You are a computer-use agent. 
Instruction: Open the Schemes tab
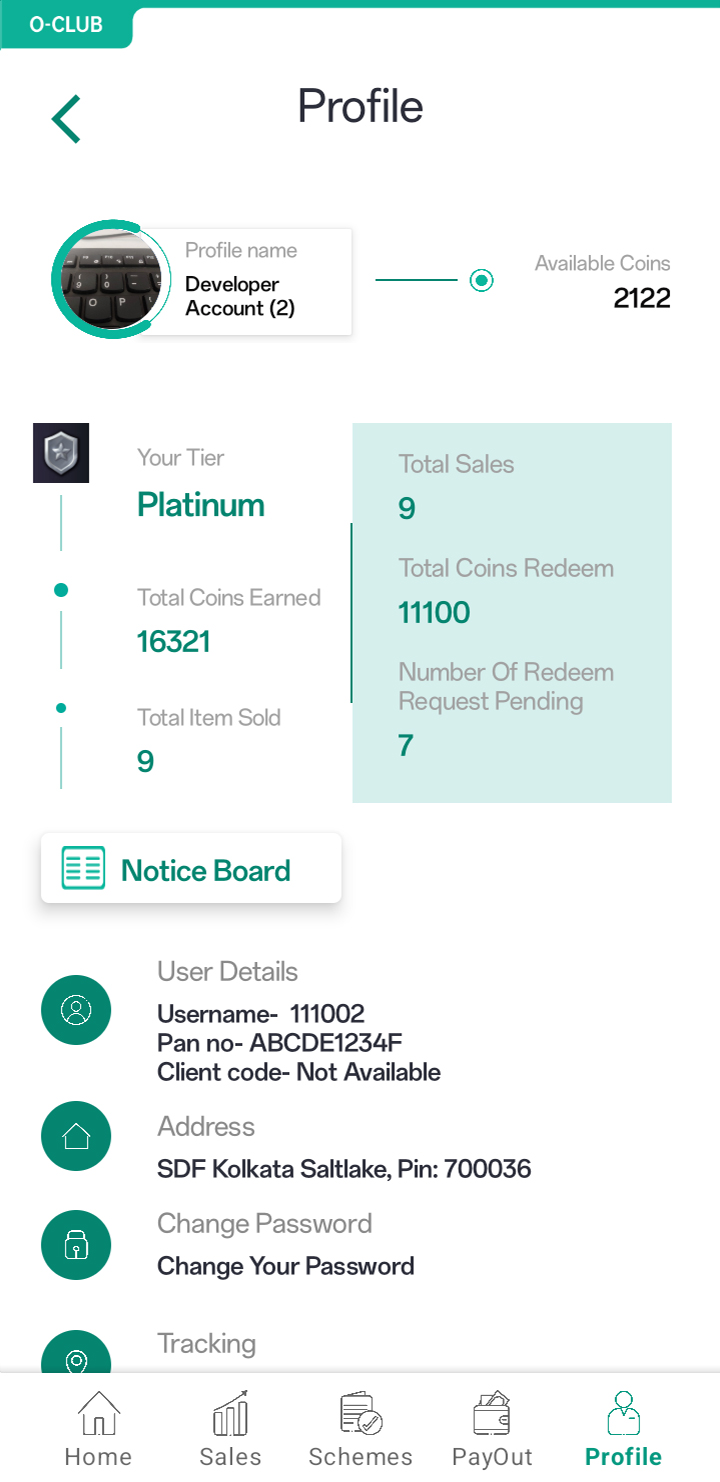click(360, 1428)
